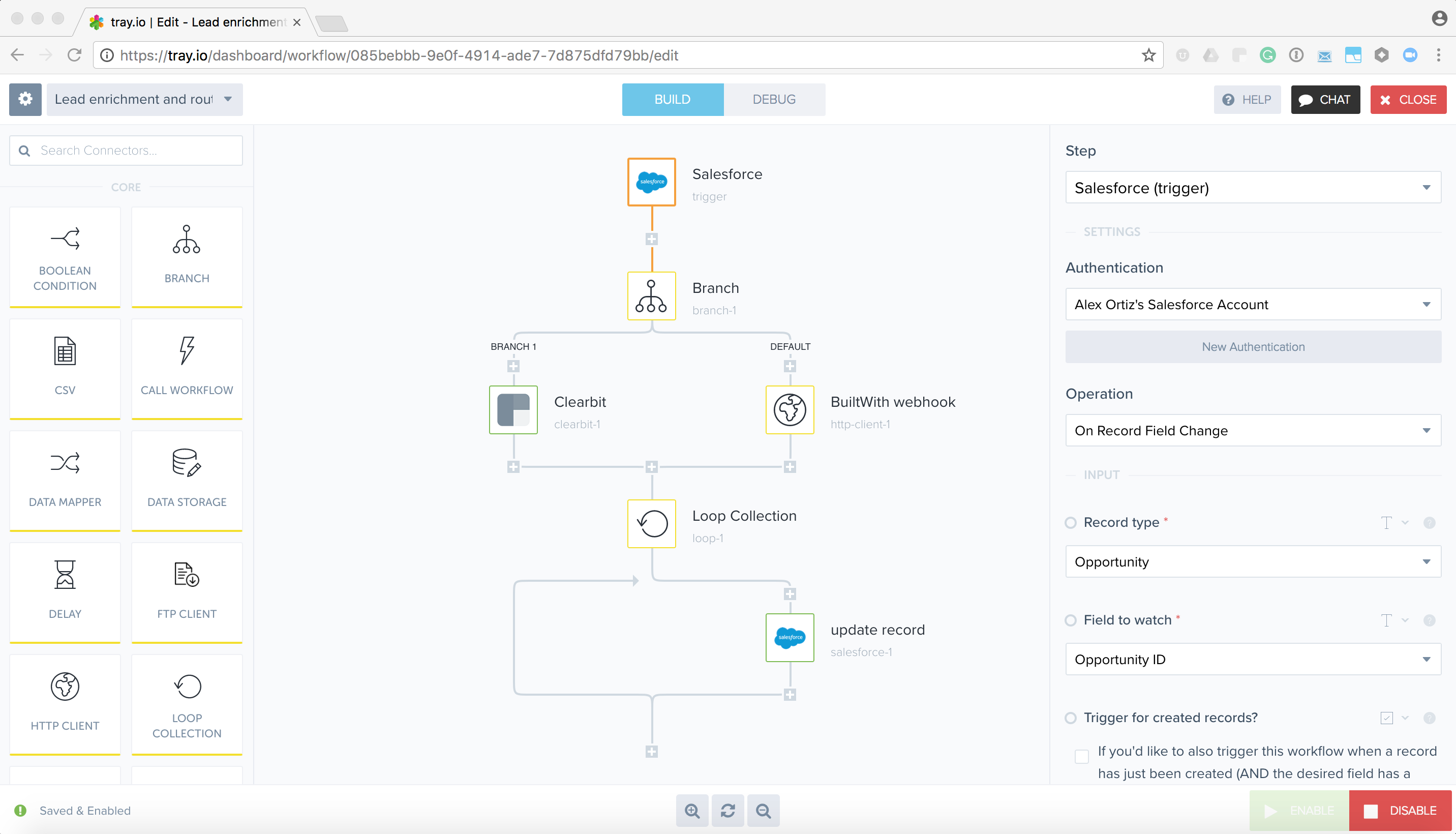Choose the Call Workflow connector

coord(187,368)
